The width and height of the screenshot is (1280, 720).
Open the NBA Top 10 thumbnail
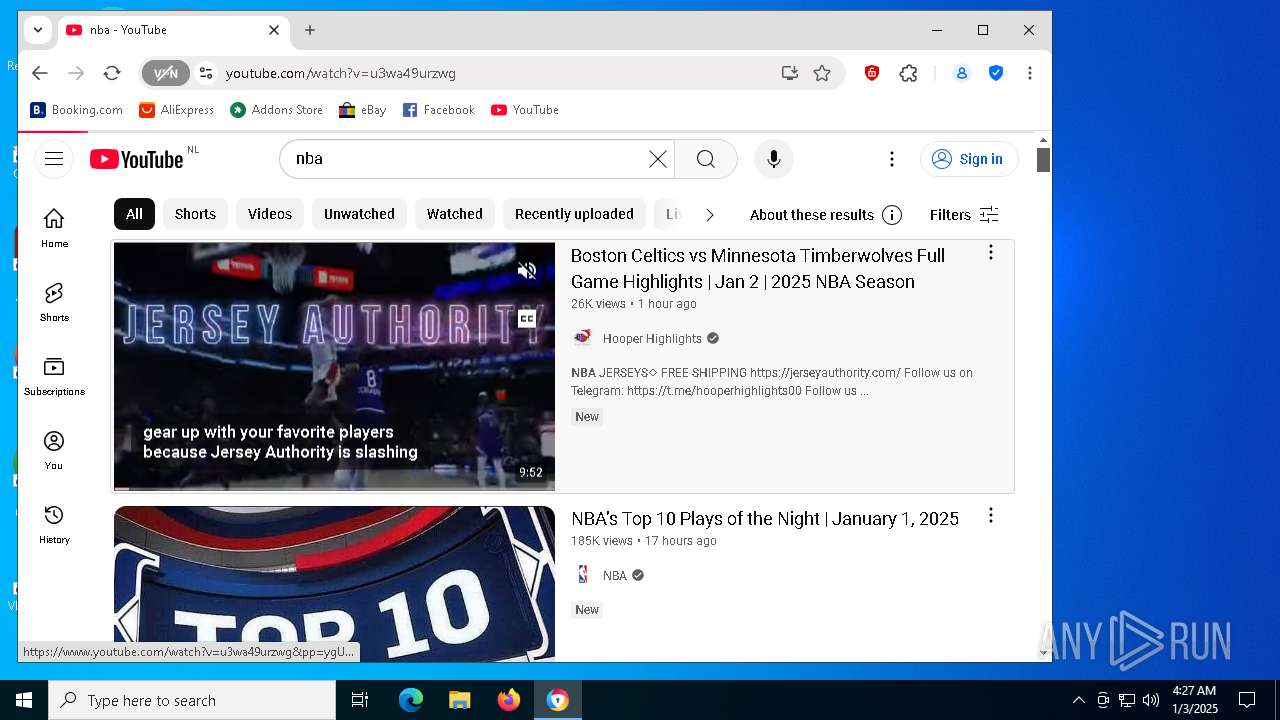(334, 583)
